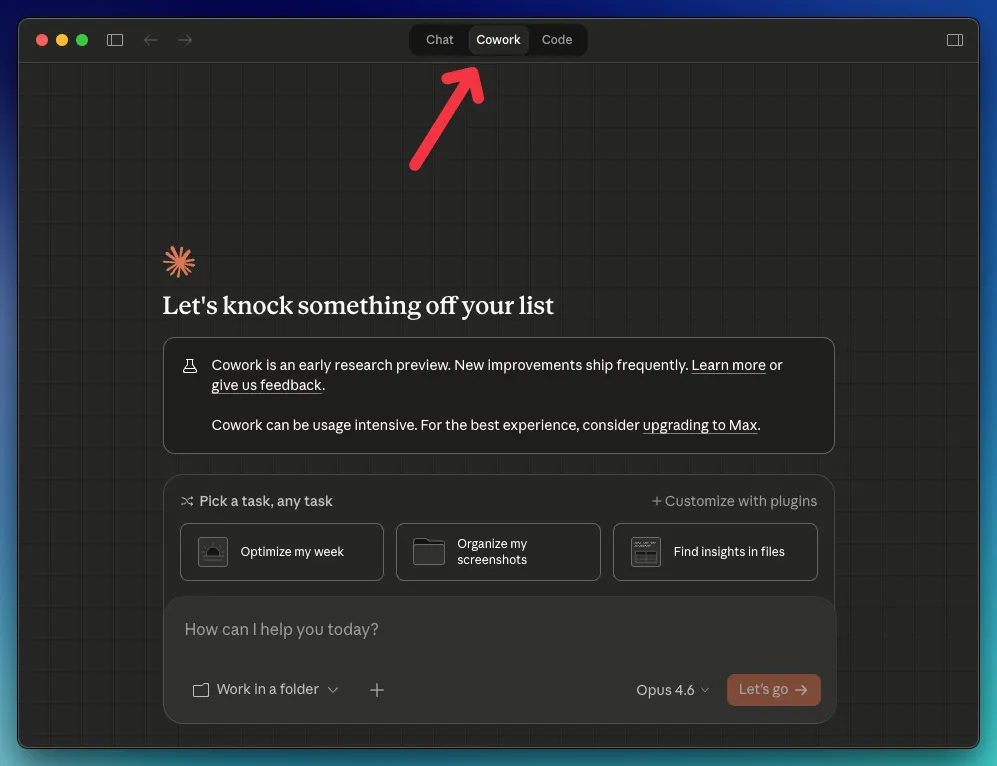Go back with the left arrow
The height and width of the screenshot is (766, 997).
151,40
